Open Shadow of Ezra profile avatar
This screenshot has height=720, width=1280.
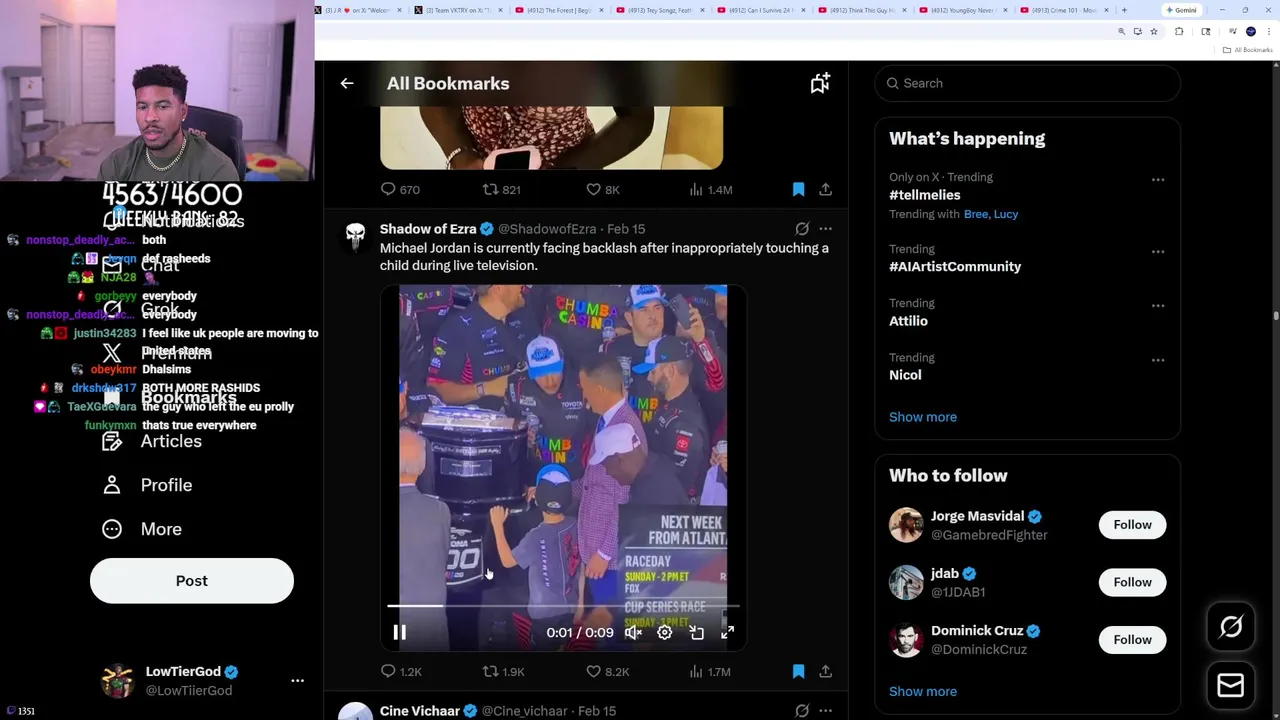pyautogui.click(x=355, y=235)
